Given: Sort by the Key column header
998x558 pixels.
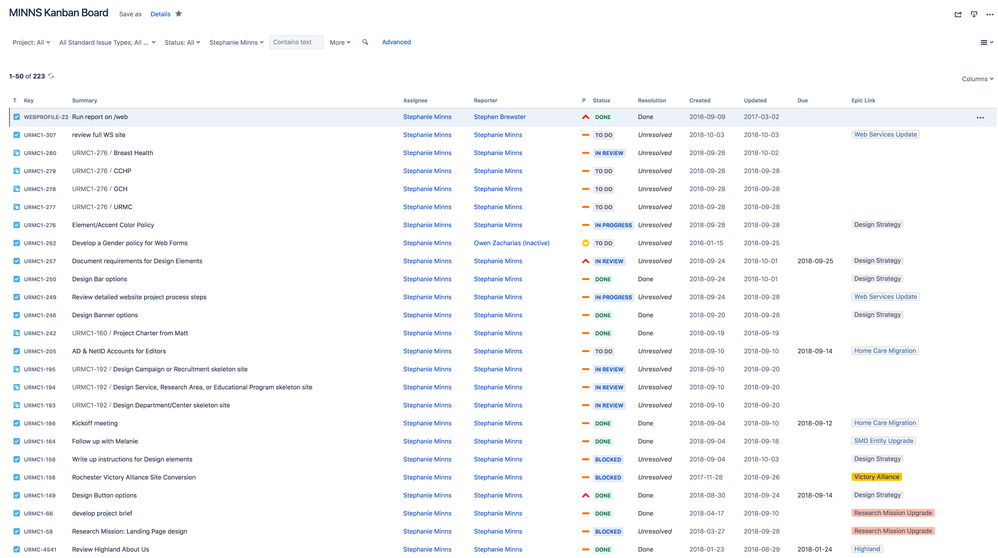Looking at the screenshot, I should (x=29, y=101).
